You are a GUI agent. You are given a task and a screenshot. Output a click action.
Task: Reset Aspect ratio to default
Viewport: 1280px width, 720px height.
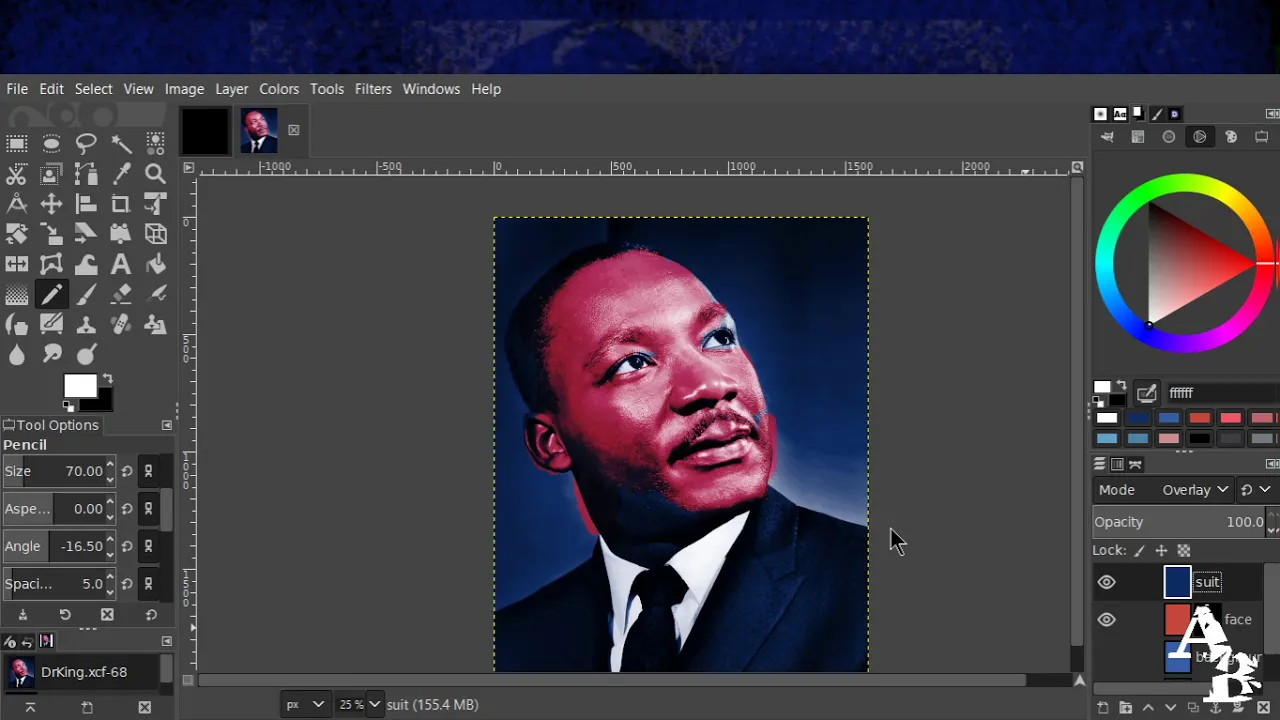point(127,509)
